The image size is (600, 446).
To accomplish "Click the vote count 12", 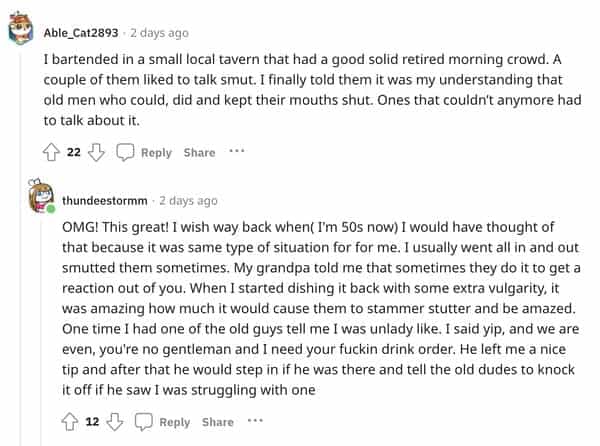I will click(92, 422).
